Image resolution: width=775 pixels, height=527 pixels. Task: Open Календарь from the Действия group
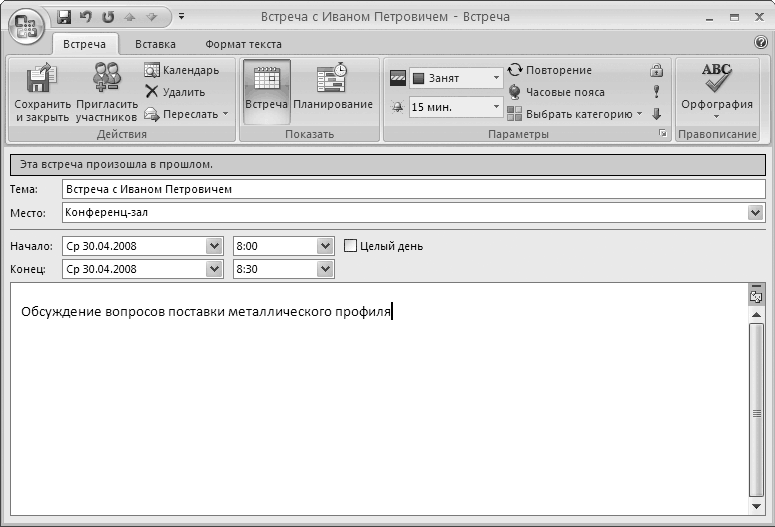[x=181, y=70]
